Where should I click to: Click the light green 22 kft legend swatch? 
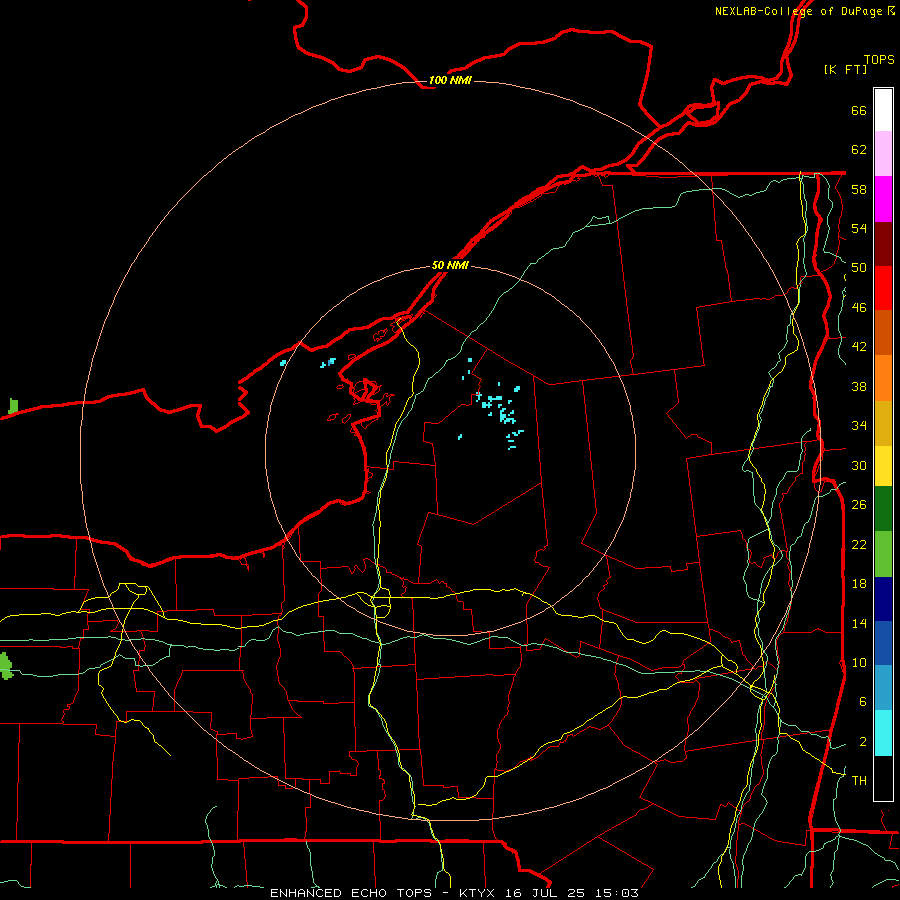[x=883, y=554]
